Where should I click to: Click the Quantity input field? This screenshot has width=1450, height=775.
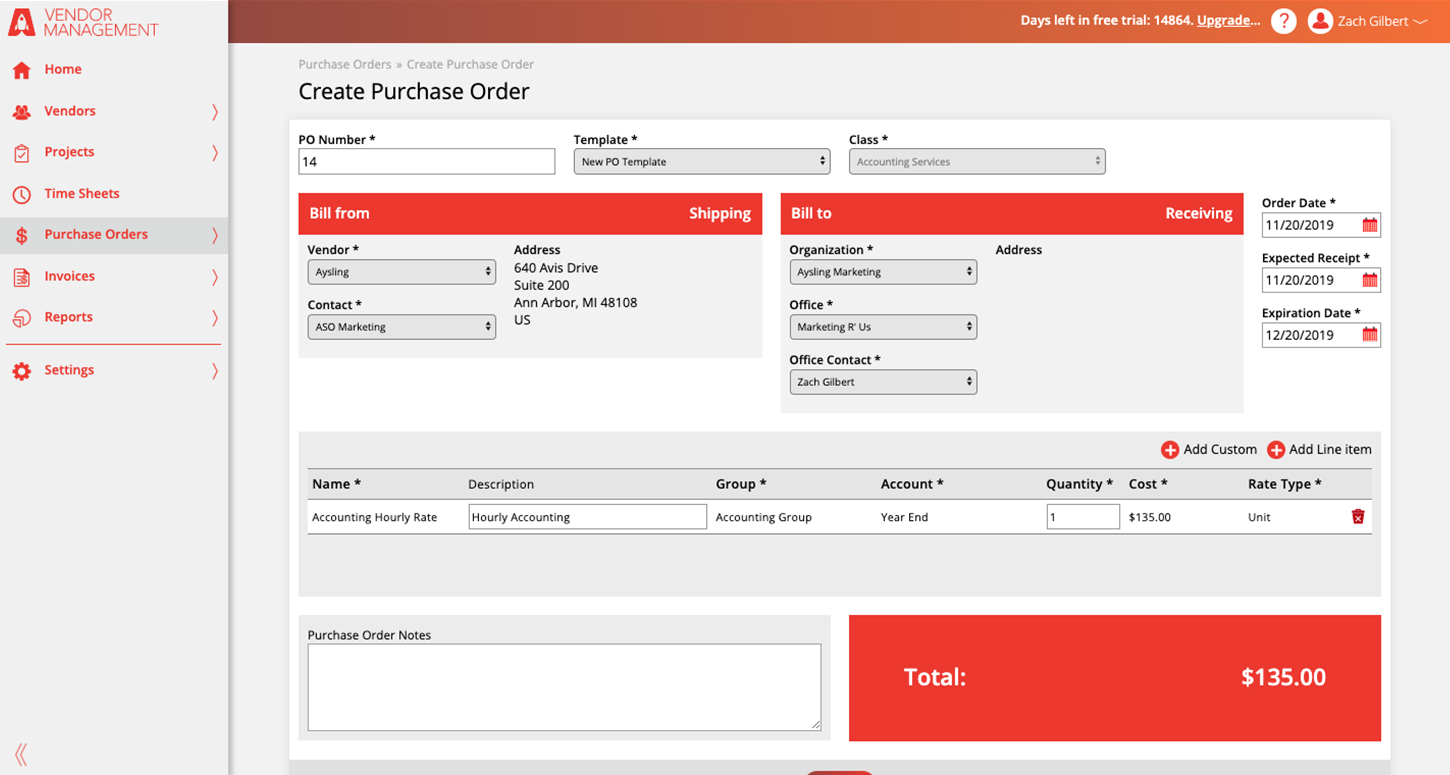tap(1083, 517)
